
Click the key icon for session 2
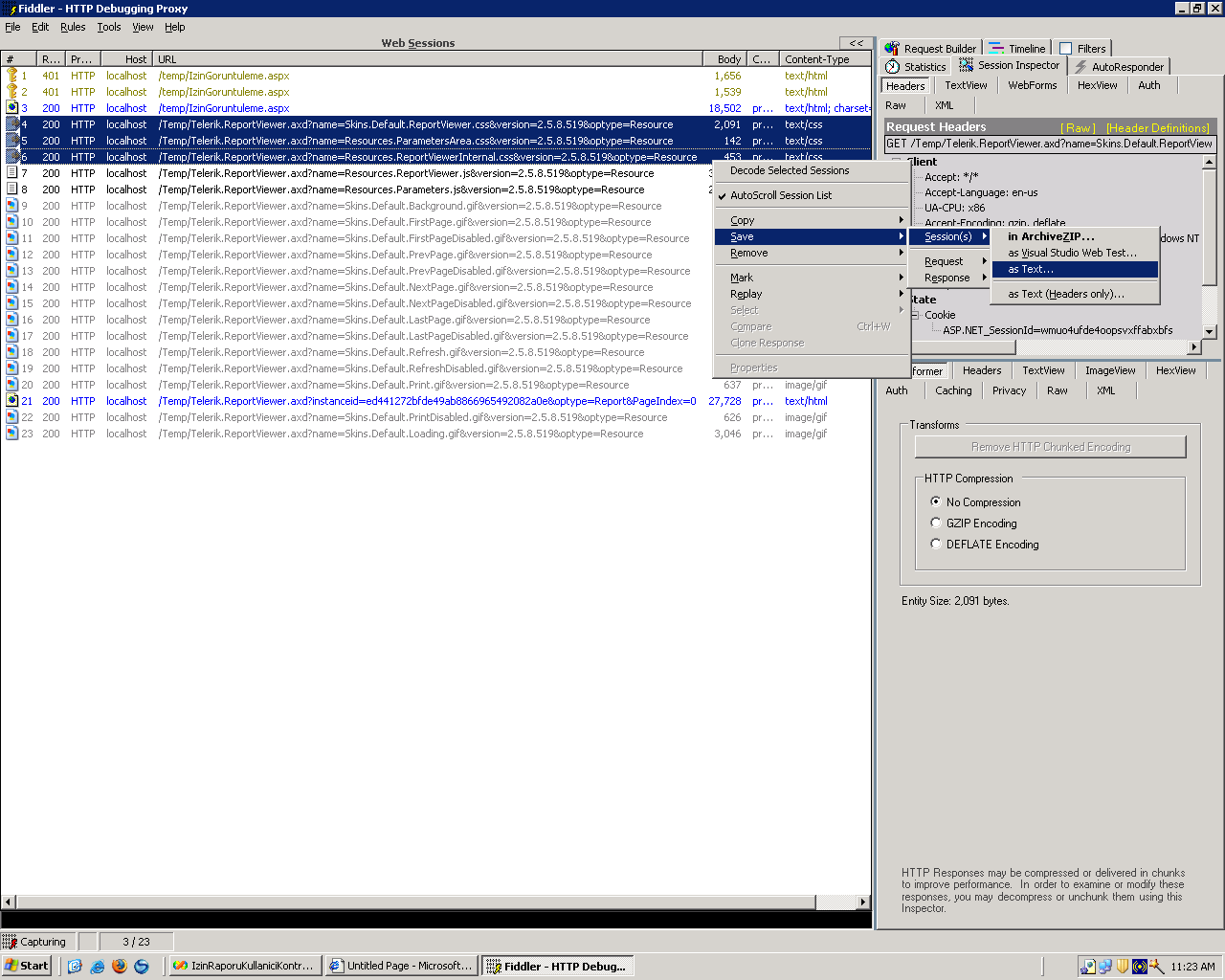pyautogui.click(x=12, y=92)
